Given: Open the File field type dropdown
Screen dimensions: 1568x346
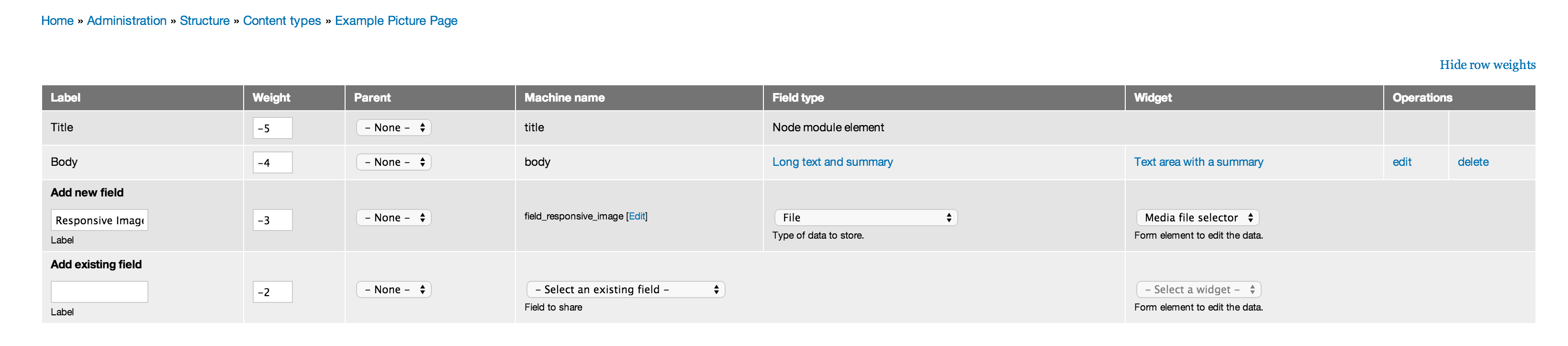Looking at the screenshot, I should [x=865, y=218].
